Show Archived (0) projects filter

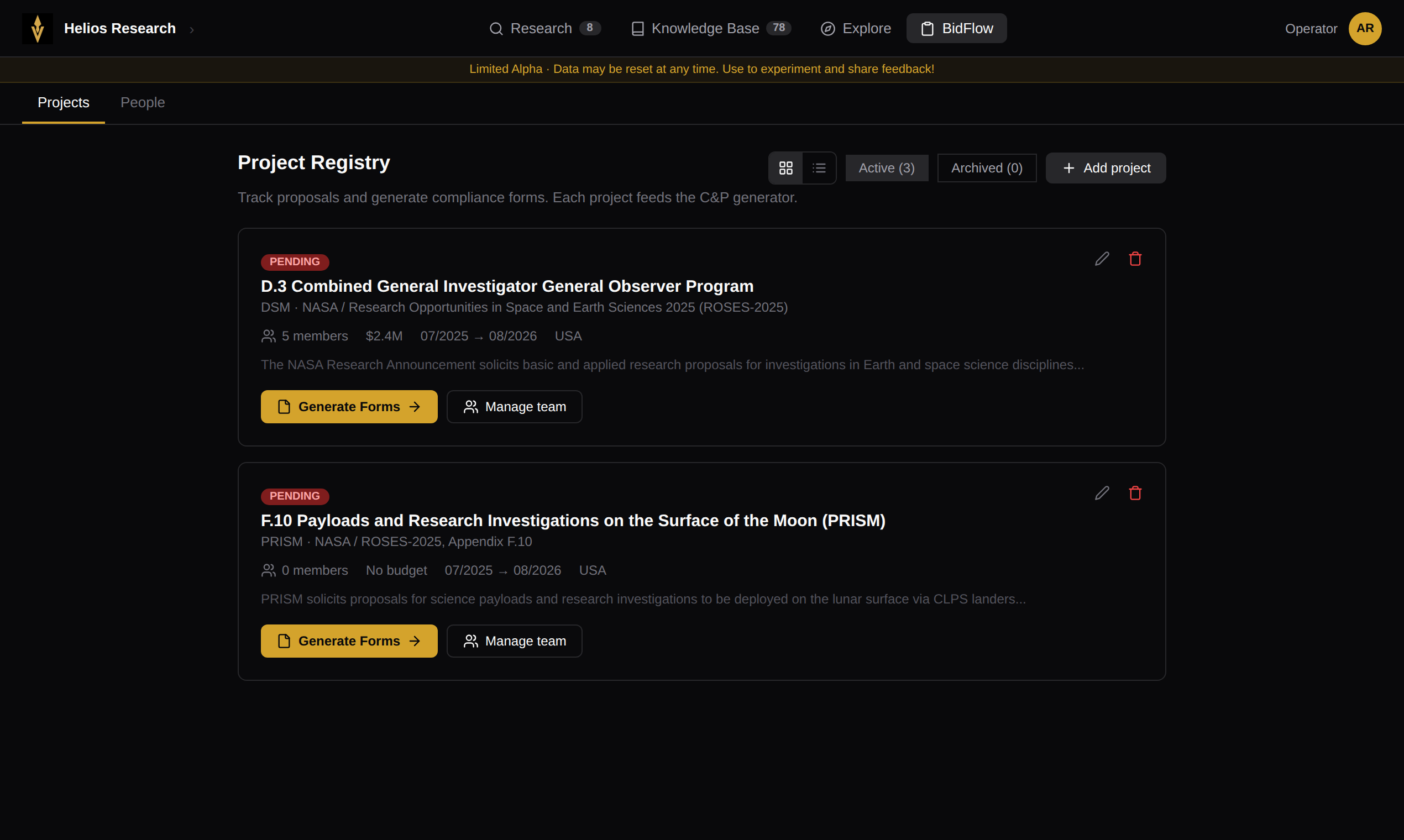986,168
